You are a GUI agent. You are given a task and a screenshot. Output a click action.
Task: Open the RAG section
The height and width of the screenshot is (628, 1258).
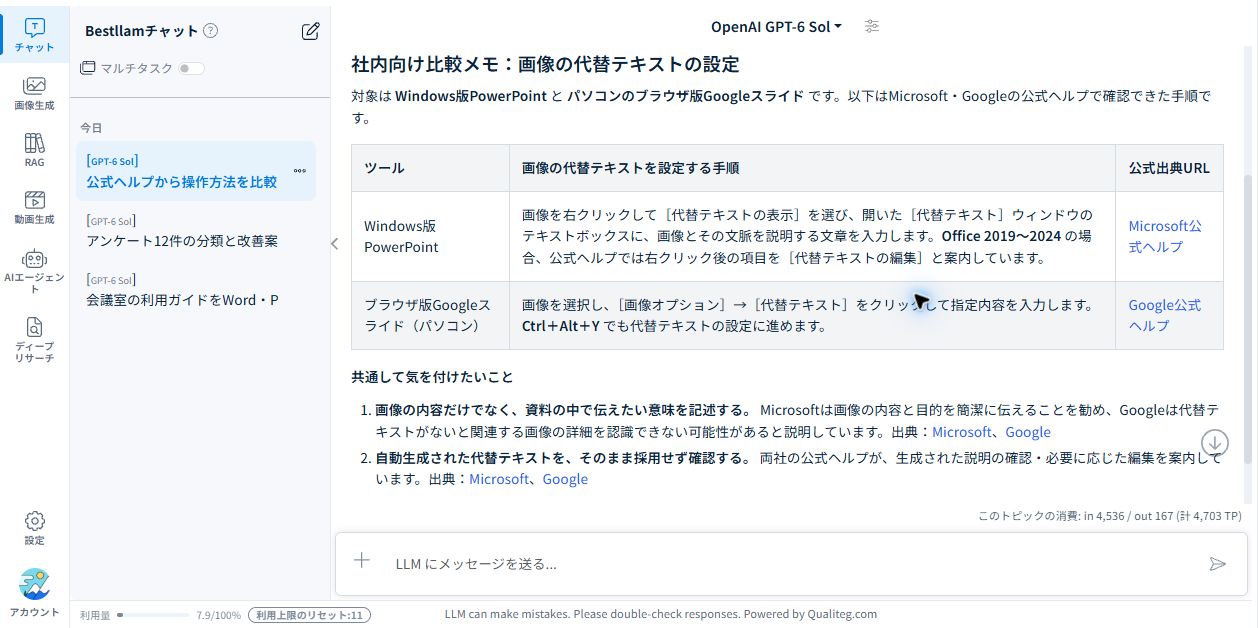[34, 150]
